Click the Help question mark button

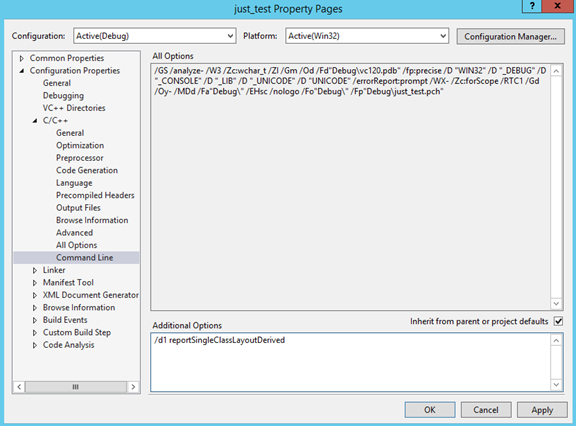[532, 7]
